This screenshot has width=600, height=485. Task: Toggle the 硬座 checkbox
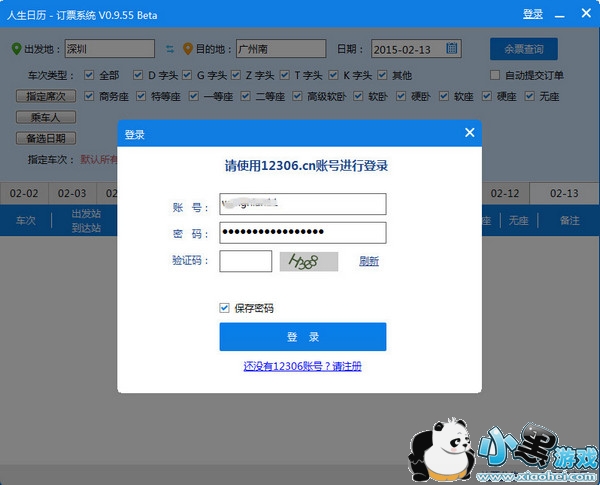point(487,96)
